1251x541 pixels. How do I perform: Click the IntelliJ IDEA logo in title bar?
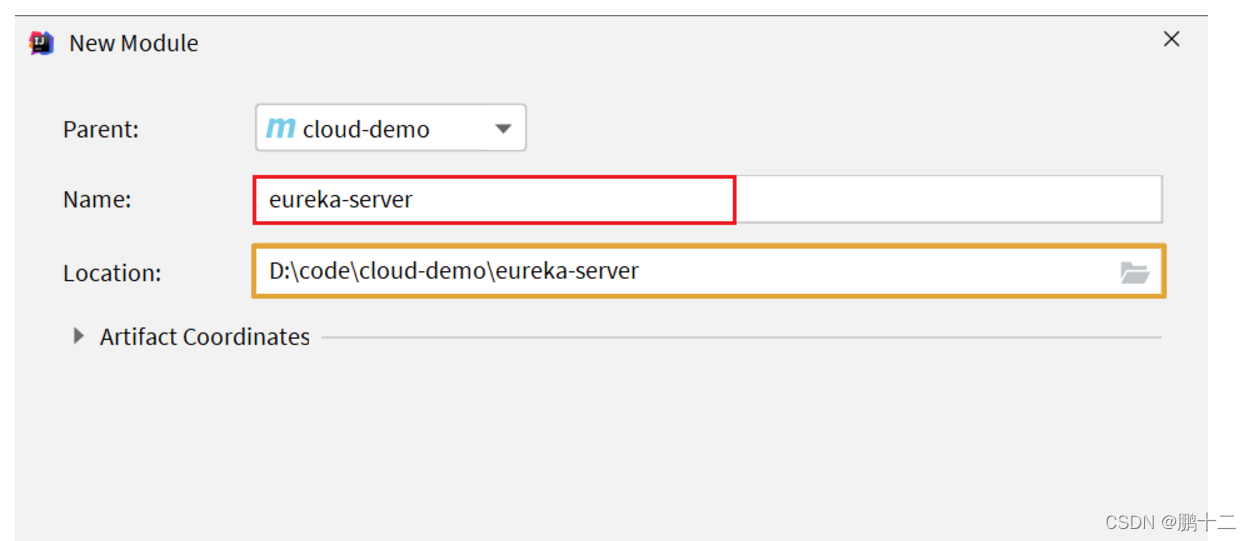coord(41,43)
